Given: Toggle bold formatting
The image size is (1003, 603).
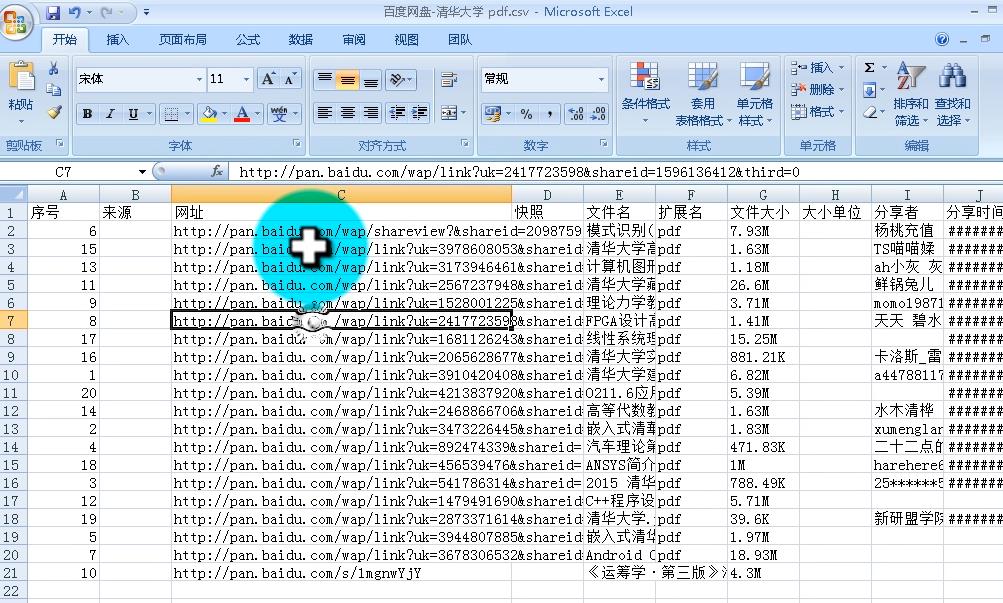Looking at the screenshot, I should tap(88, 114).
